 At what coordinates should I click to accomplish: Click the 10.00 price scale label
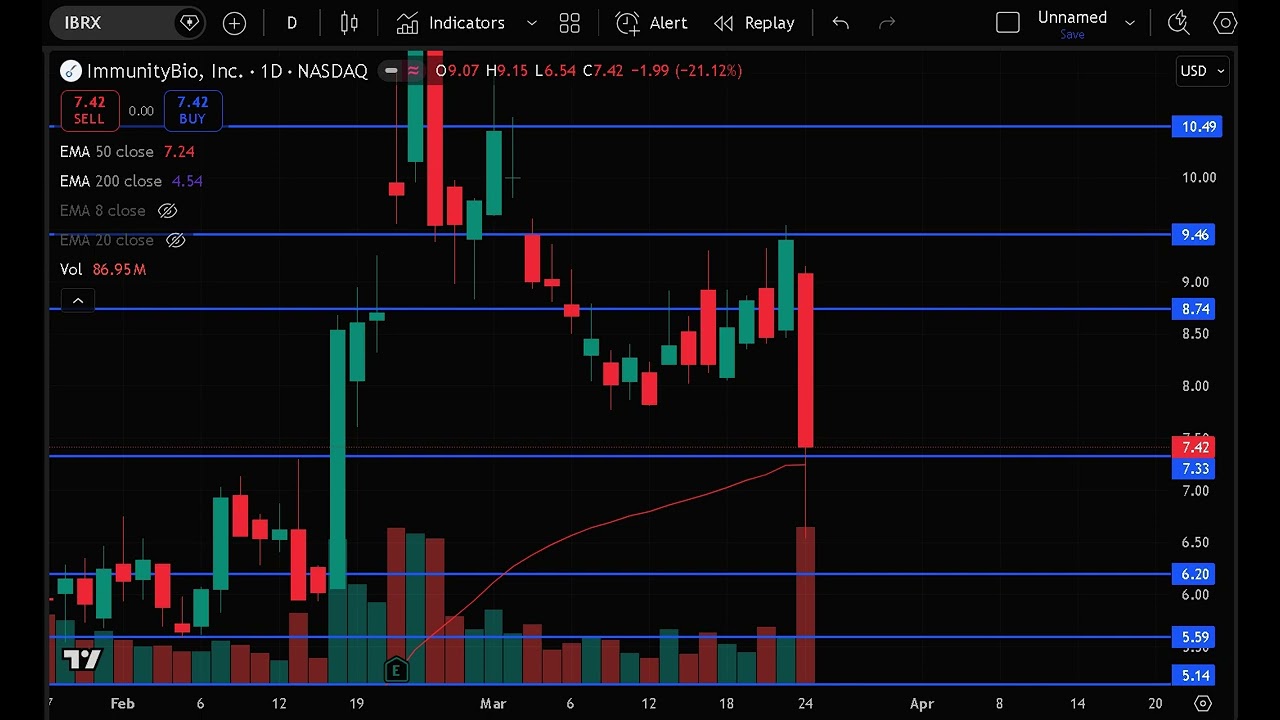[1199, 178]
